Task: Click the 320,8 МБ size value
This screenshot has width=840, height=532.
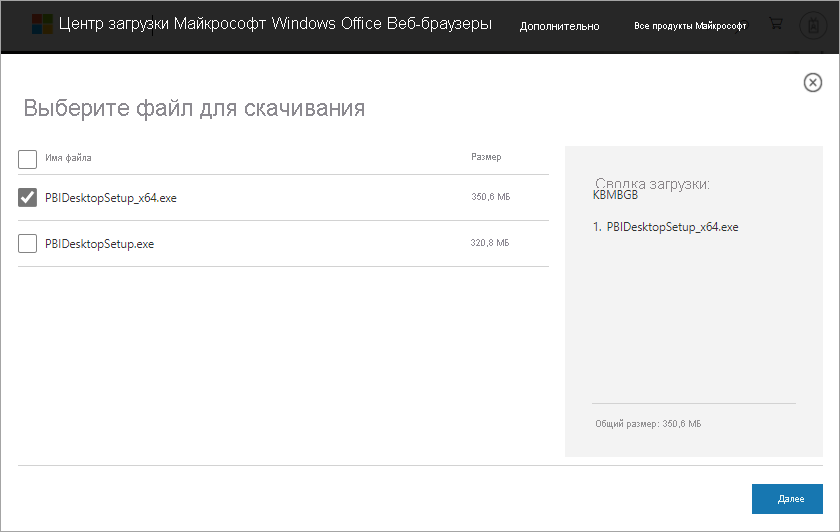Action: click(x=490, y=243)
